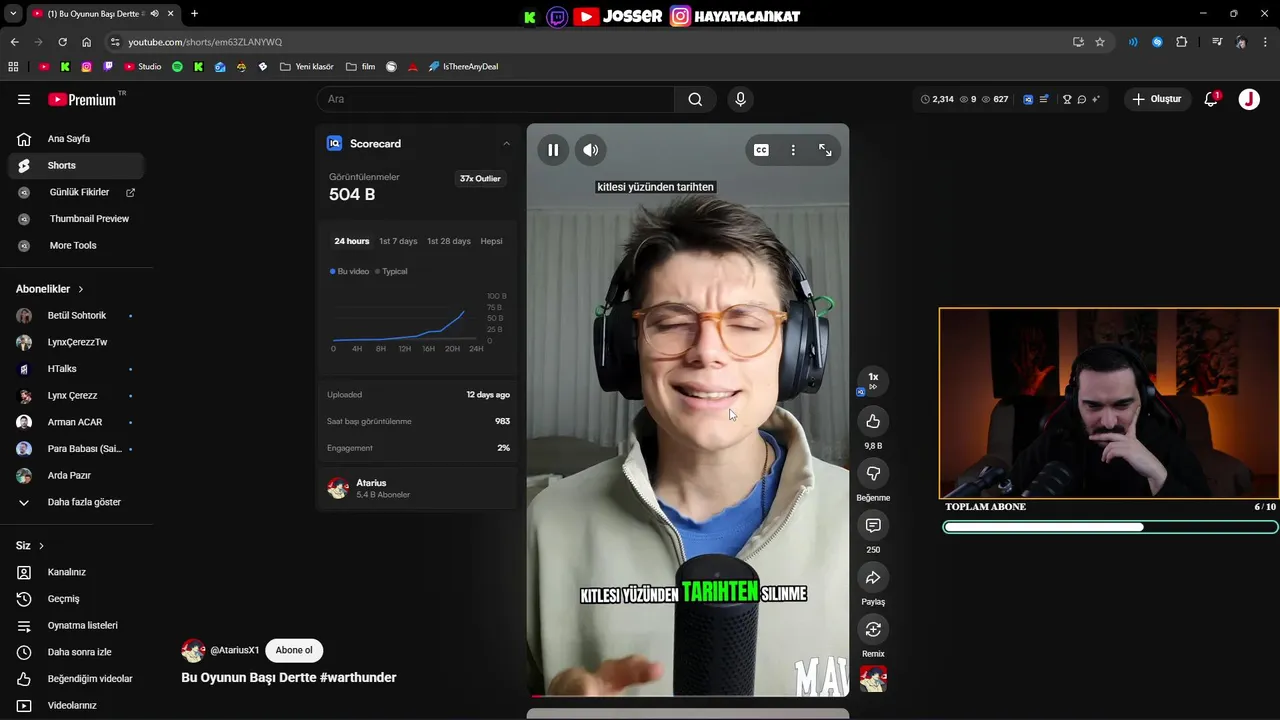Image resolution: width=1280 pixels, height=720 pixels.
Task: Open Oynatma listeleri
Action: pyautogui.click(x=76, y=625)
